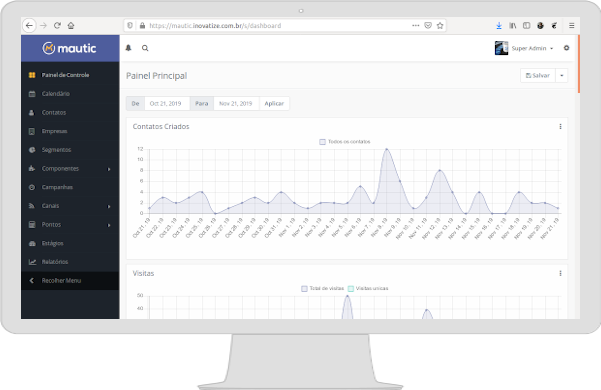Image resolution: width=601 pixels, height=390 pixels.
Task: Click the Aplicar date filter button
Action: click(x=274, y=103)
